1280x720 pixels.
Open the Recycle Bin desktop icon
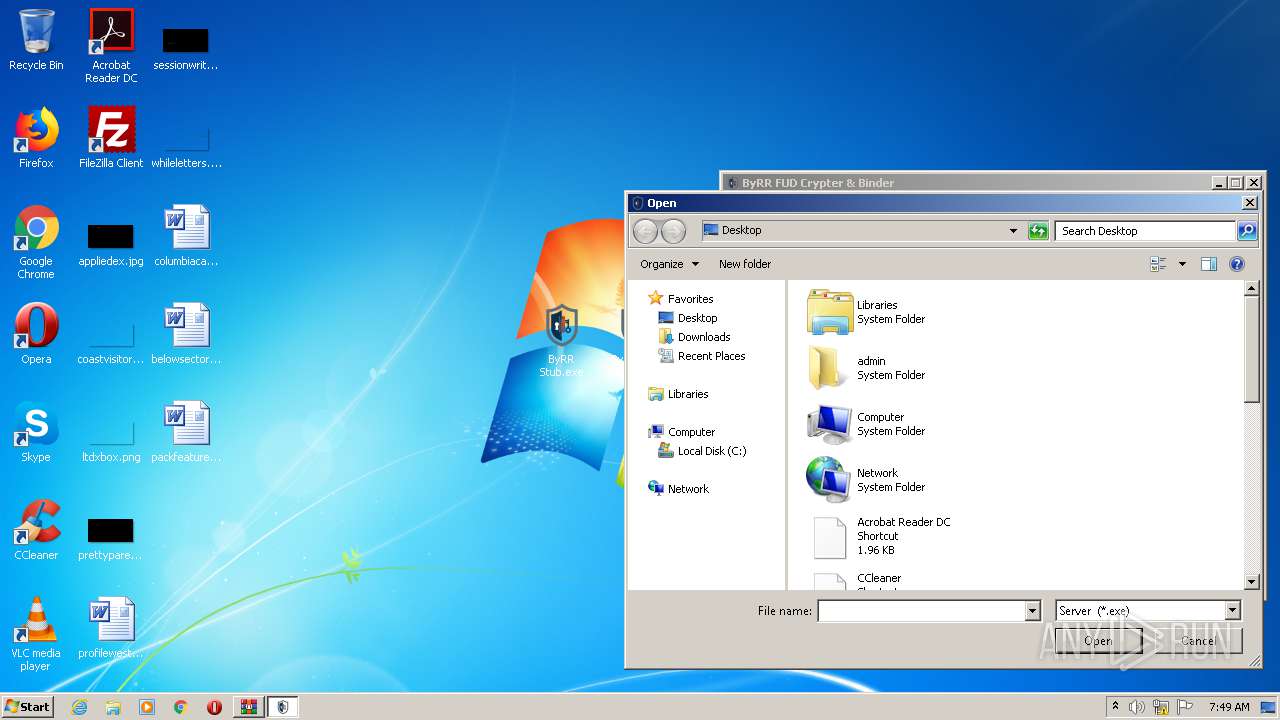(x=36, y=40)
